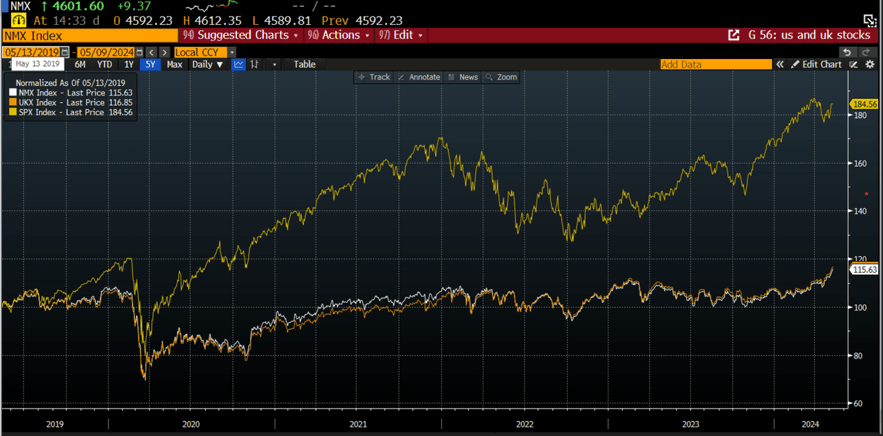Viewport: 883px width, 436px height.
Task: Click the annotate pencil icon beside Edit Chart
Action: click(854, 64)
